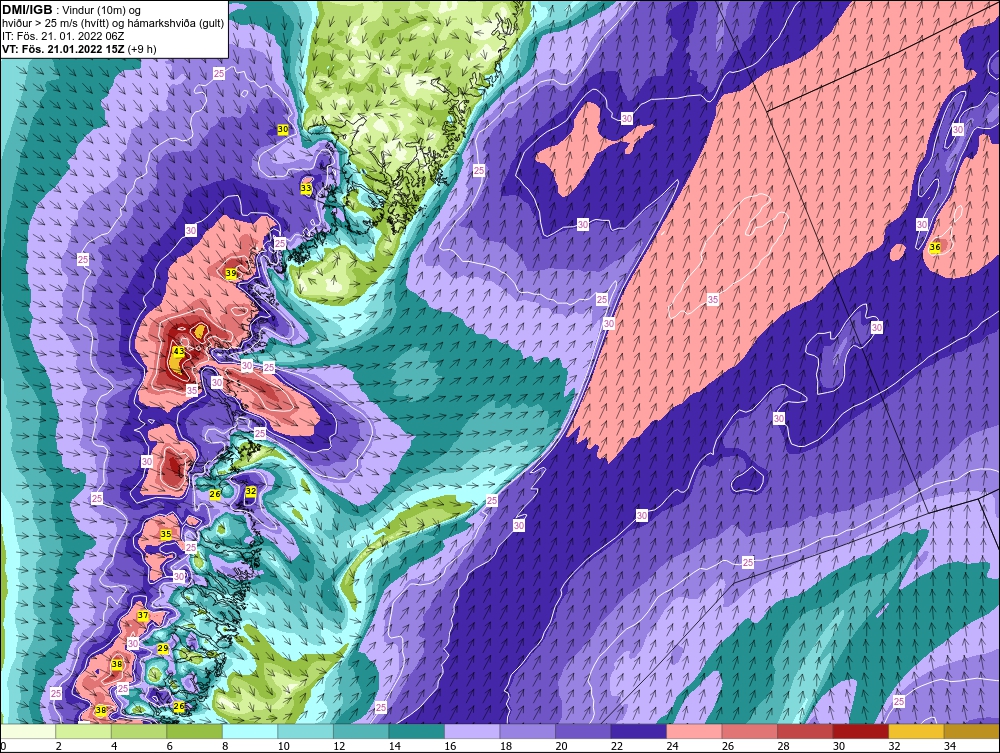This screenshot has height=753, width=1000.
Task: Click the 'hámarkshviða (gult)' legend description line
Action: click(x=113, y=24)
